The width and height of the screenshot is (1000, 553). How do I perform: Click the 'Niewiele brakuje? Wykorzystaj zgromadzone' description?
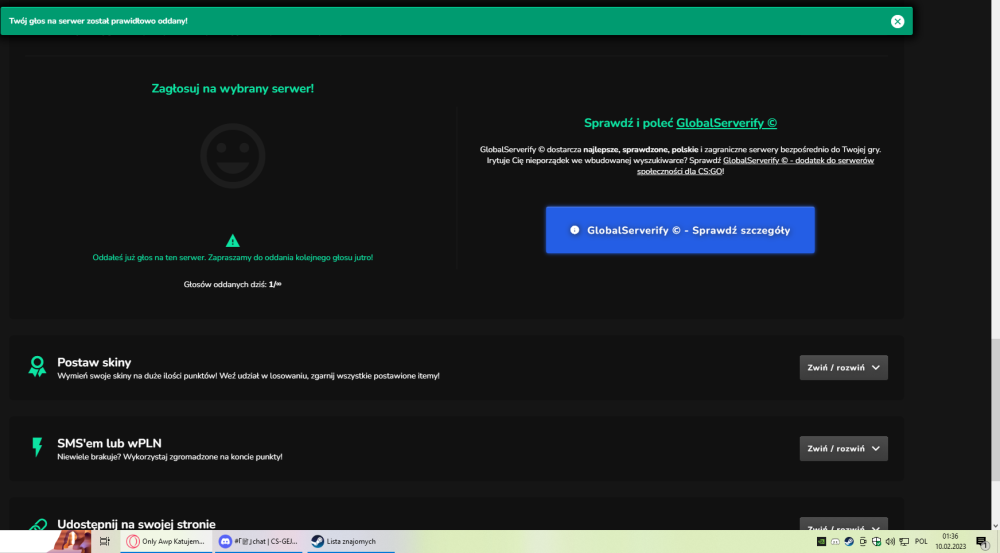(170, 457)
